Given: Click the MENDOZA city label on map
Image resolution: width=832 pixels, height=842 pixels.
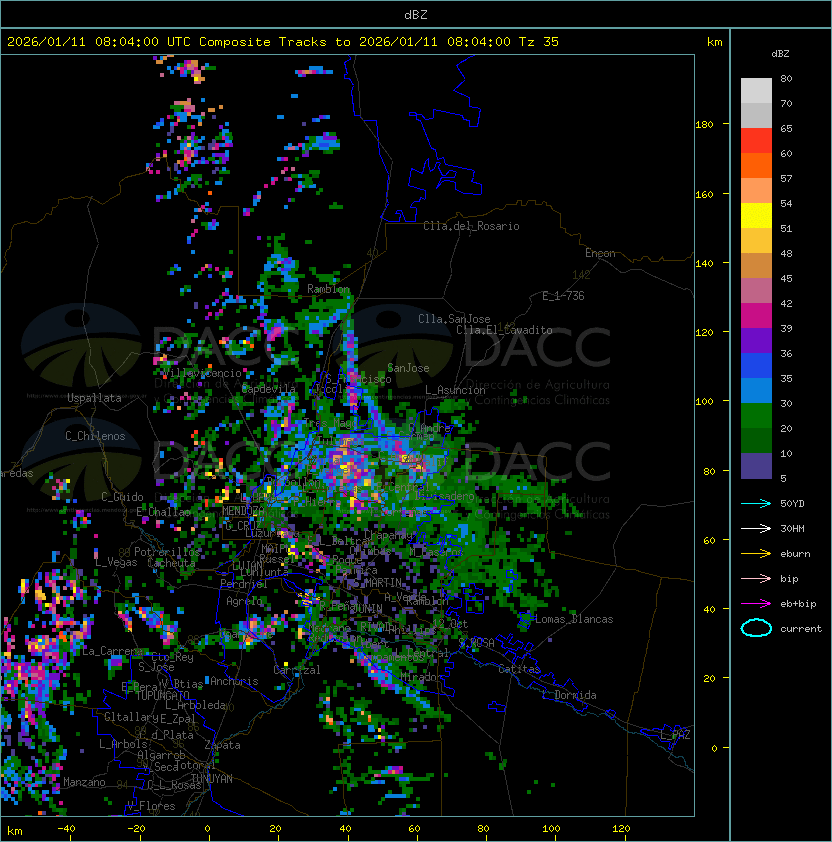Looking at the screenshot, I should tap(243, 510).
